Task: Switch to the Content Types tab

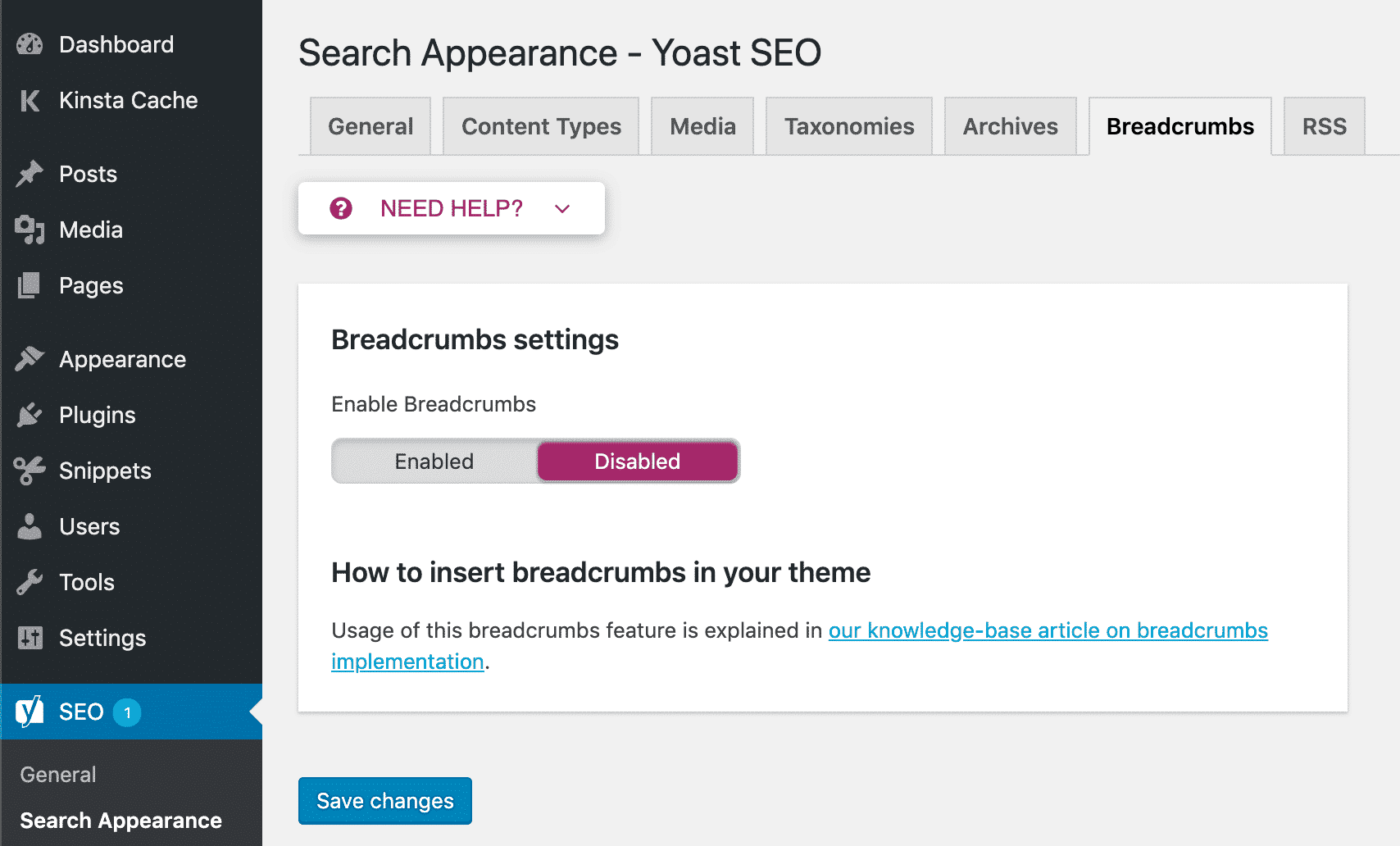Action: [x=541, y=126]
